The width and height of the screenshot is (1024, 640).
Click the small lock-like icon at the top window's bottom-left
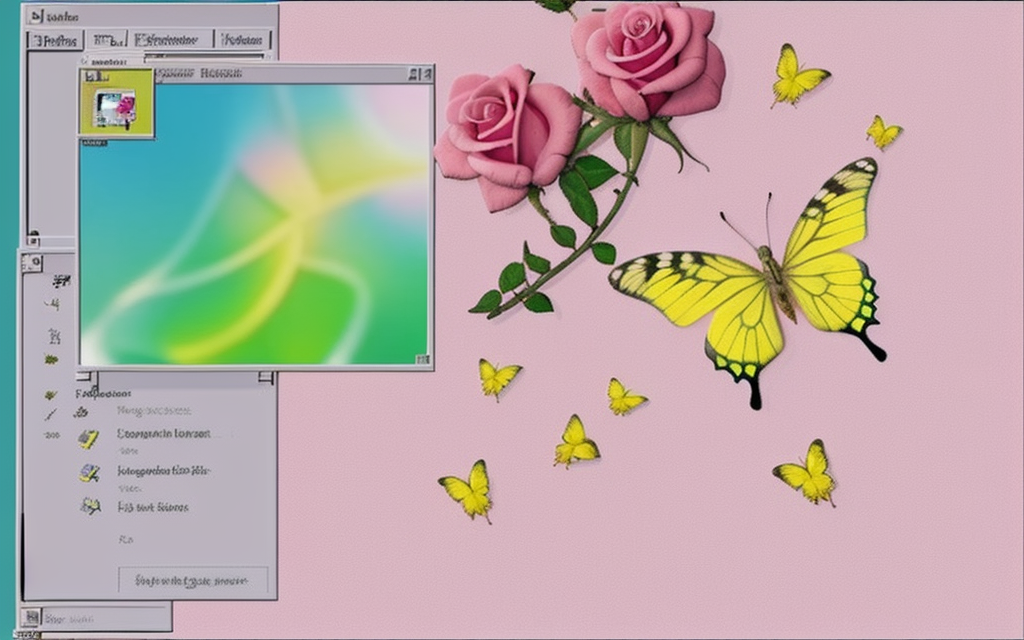tap(33, 238)
